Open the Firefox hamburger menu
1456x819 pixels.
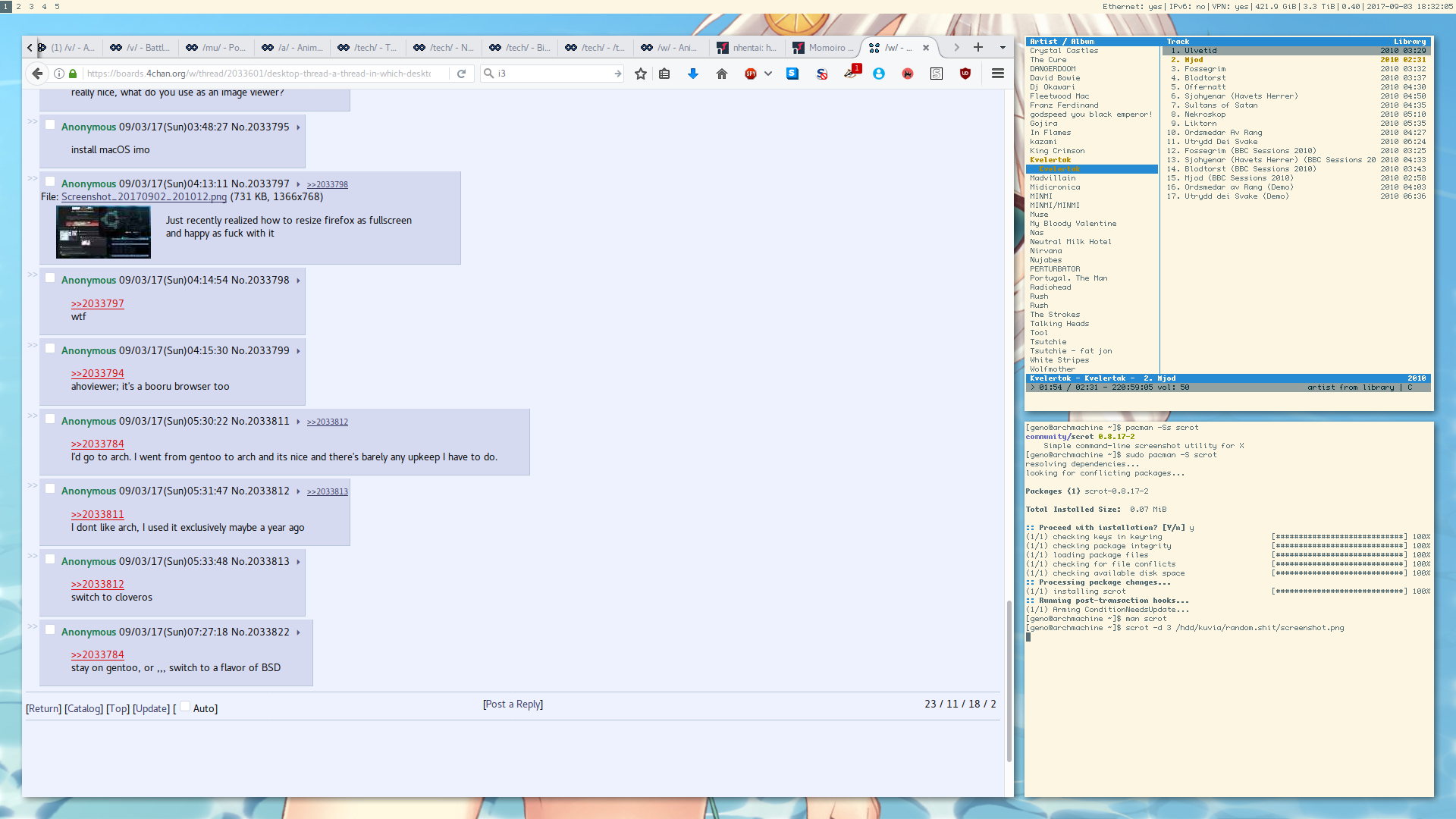tap(998, 74)
